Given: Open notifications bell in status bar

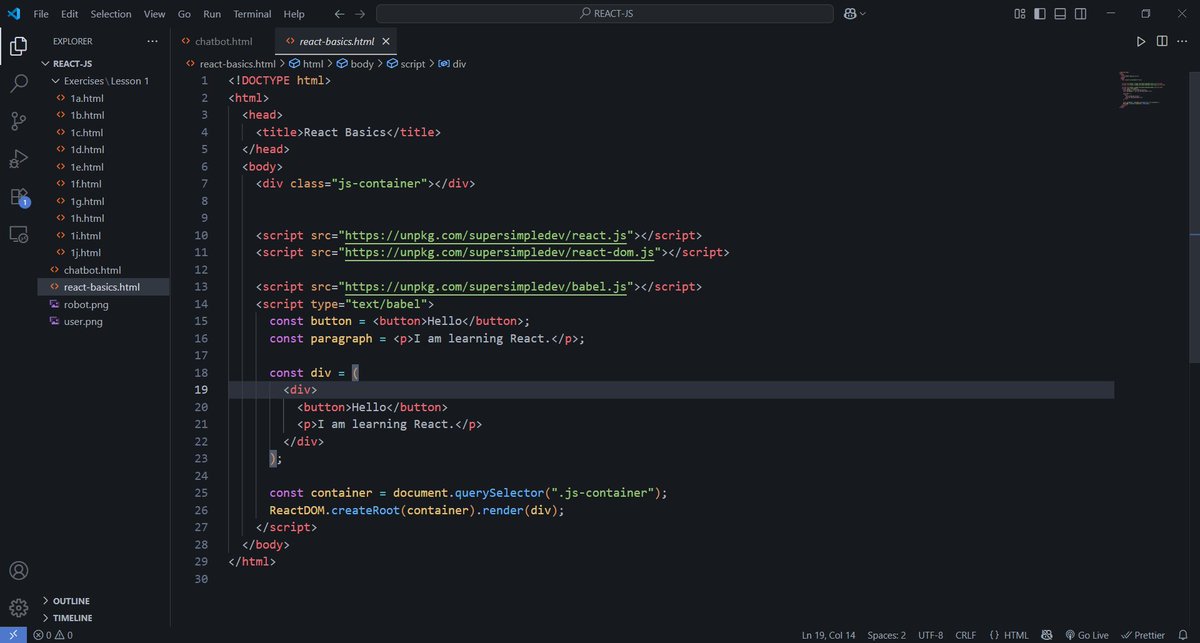Looking at the screenshot, I should 1185,635.
